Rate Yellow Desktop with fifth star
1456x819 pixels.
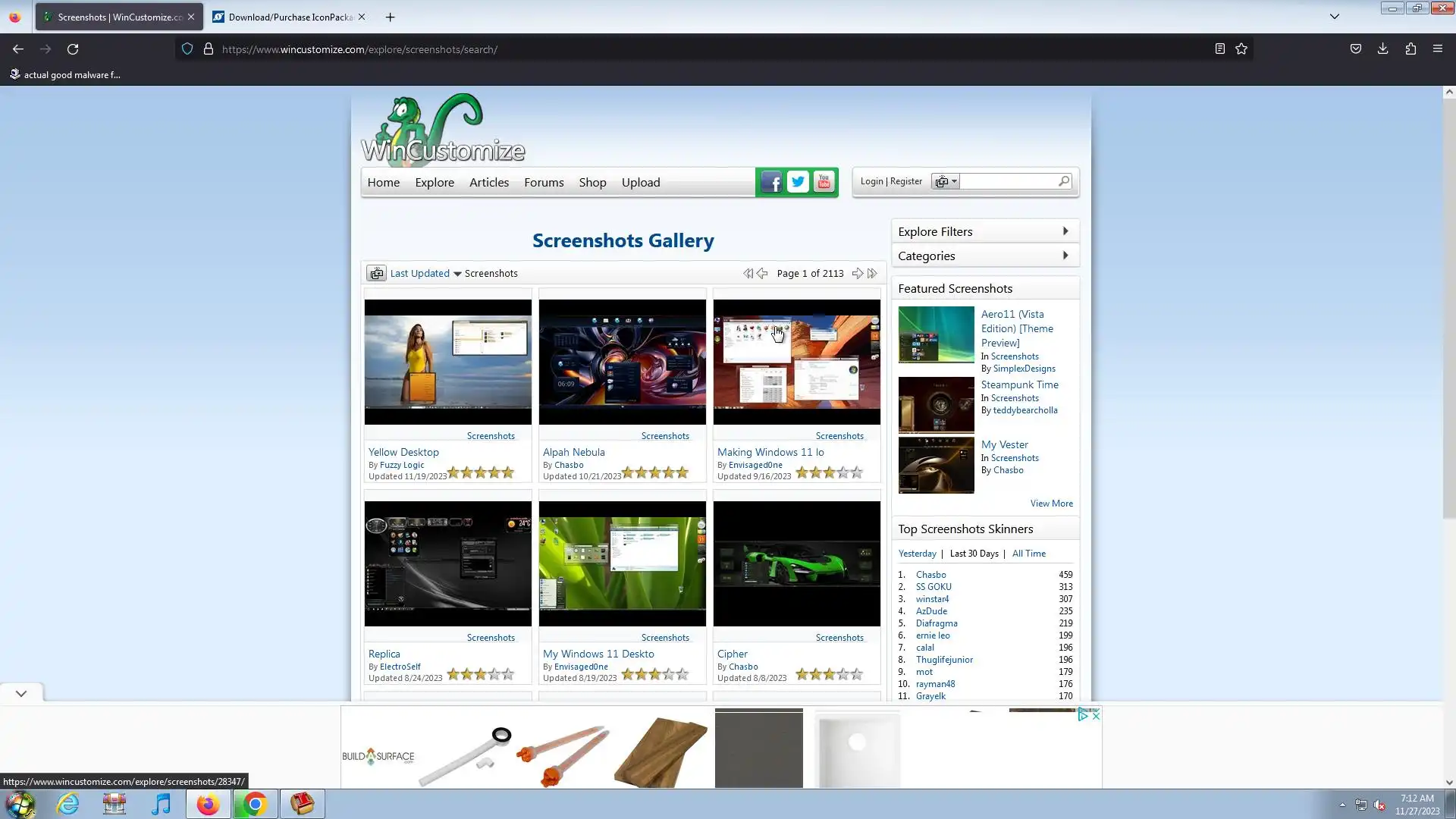point(508,473)
